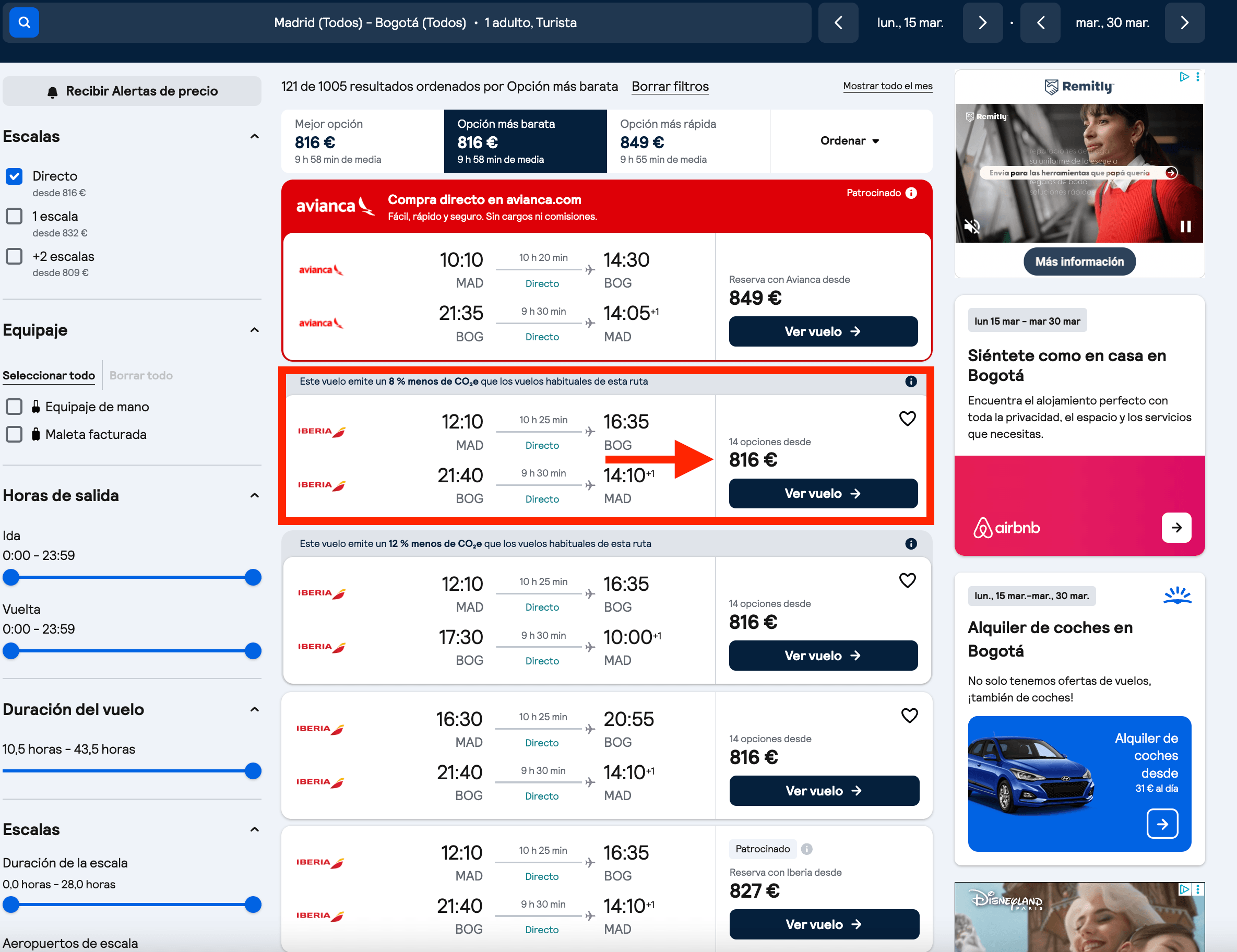Click the Duración de la escala right handle

tap(253, 905)
